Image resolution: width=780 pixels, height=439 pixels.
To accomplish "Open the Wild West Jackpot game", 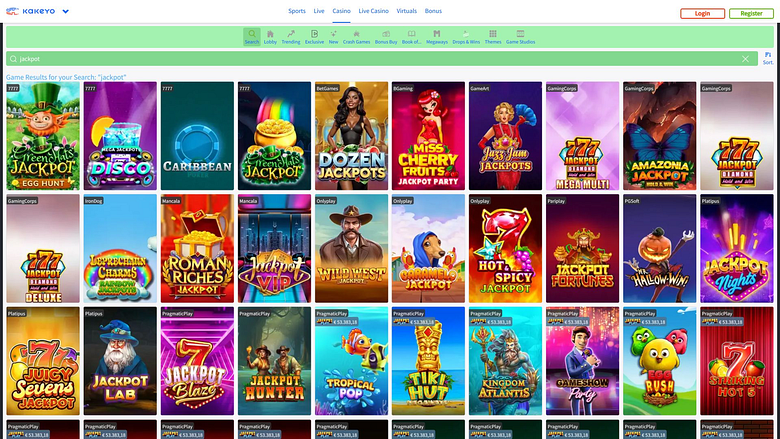I will (351, 249).
